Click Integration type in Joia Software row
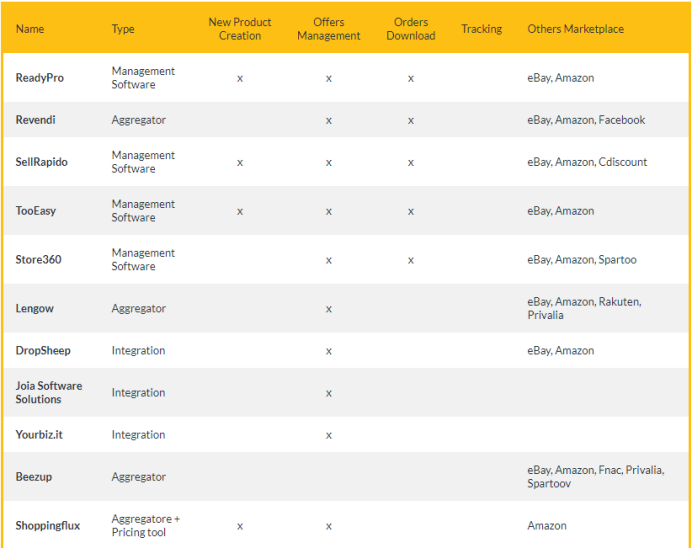The image size is (692, 548). click(138, 393)
